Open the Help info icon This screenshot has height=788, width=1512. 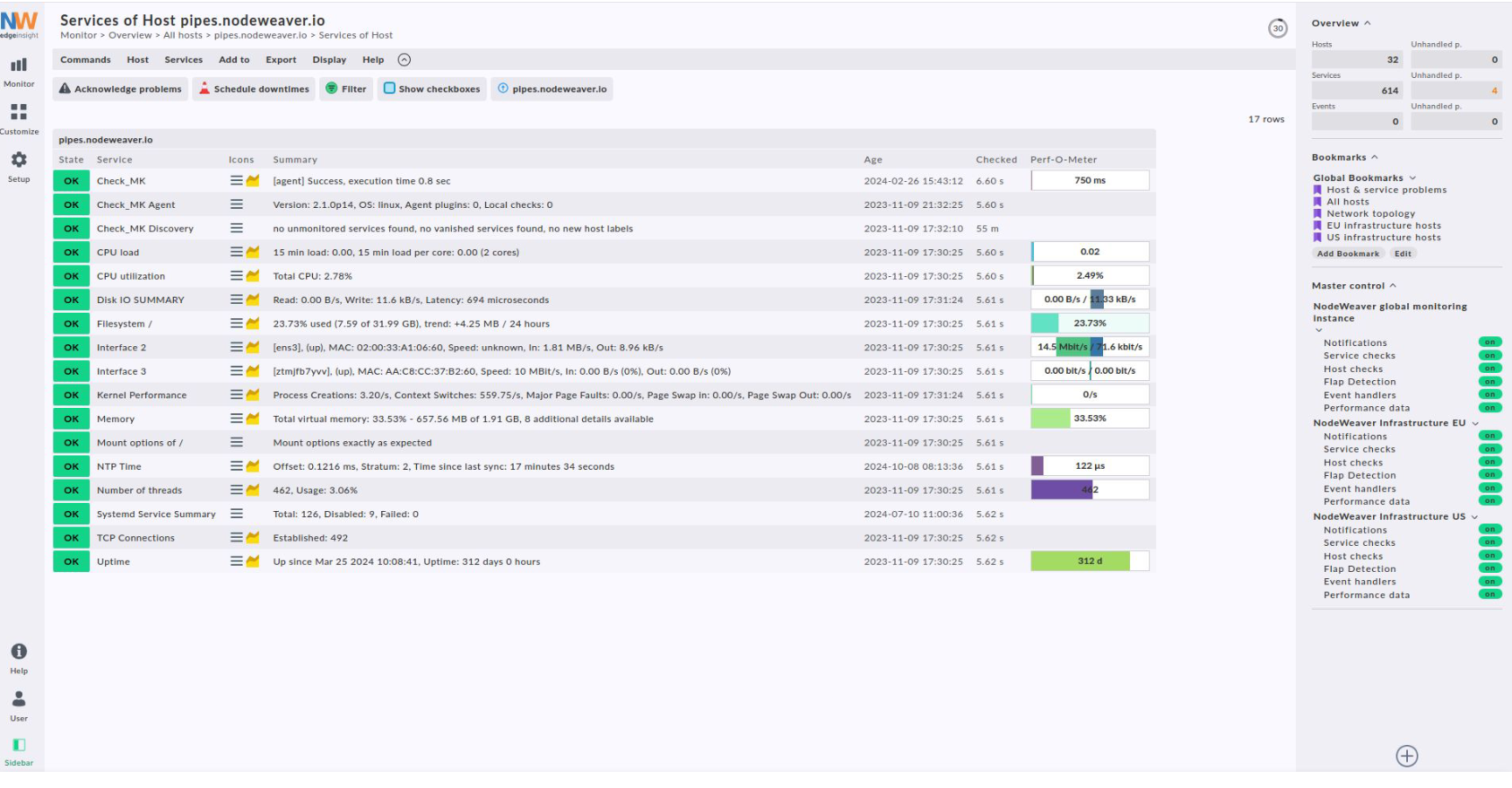[19, 658]
